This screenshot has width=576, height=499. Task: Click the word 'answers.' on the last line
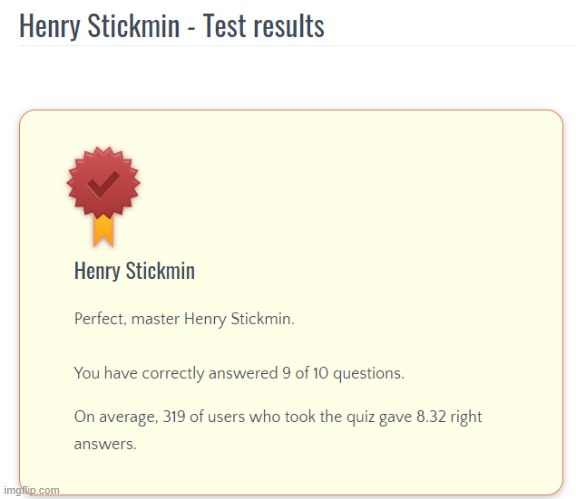pos(105,444)
